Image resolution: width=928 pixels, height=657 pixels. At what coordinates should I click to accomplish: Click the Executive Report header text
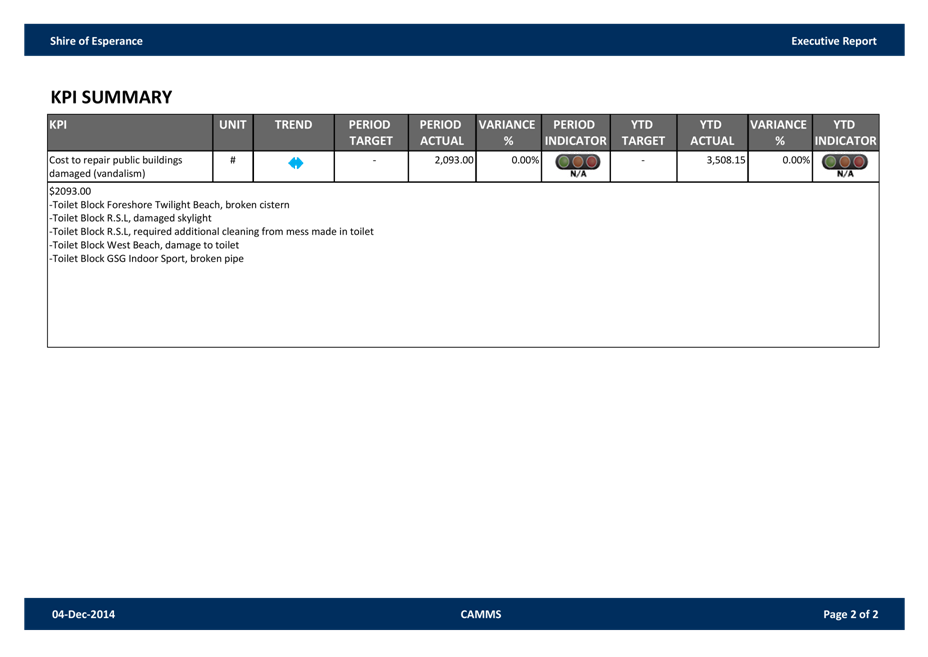coord(833,41)
